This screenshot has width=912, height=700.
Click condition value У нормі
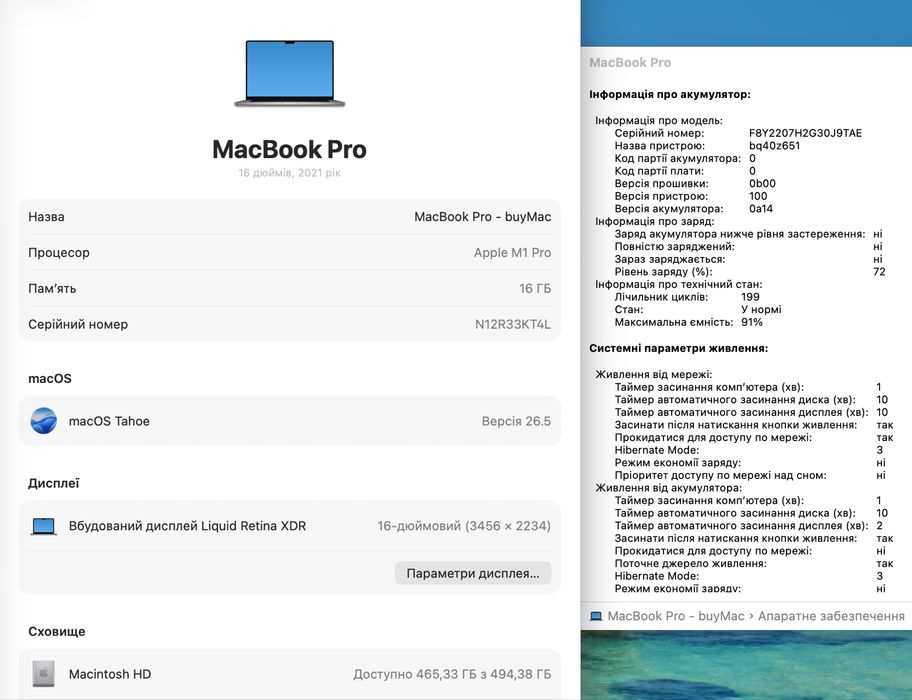click(761, 309)
